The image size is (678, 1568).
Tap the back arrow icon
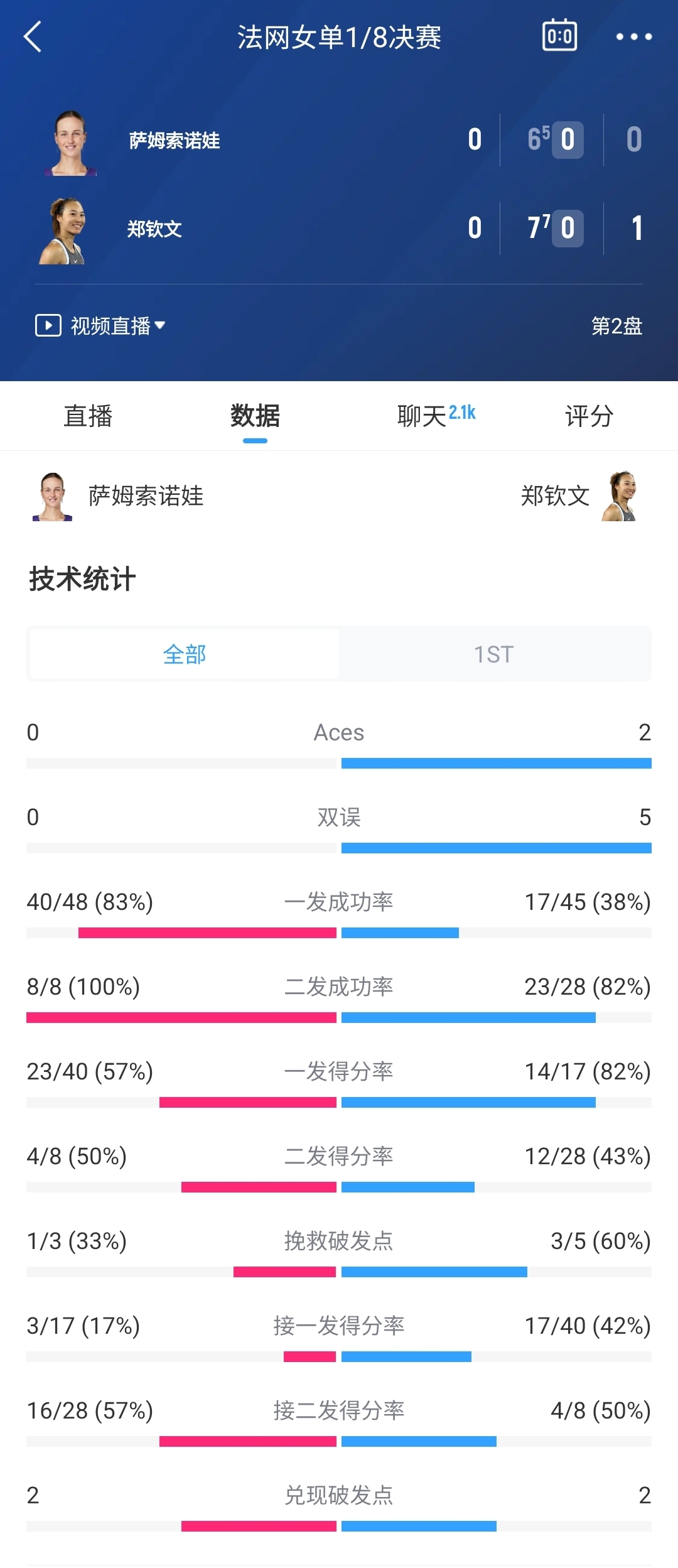coord(33,36)
